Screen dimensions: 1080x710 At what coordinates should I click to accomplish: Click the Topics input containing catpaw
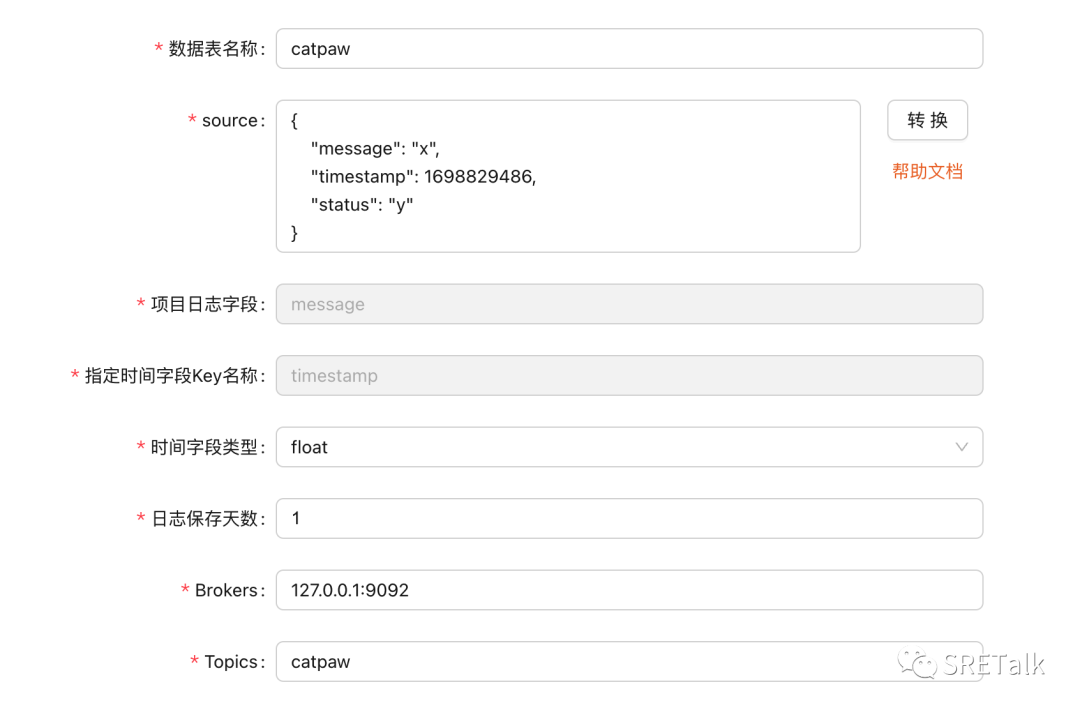629,662
